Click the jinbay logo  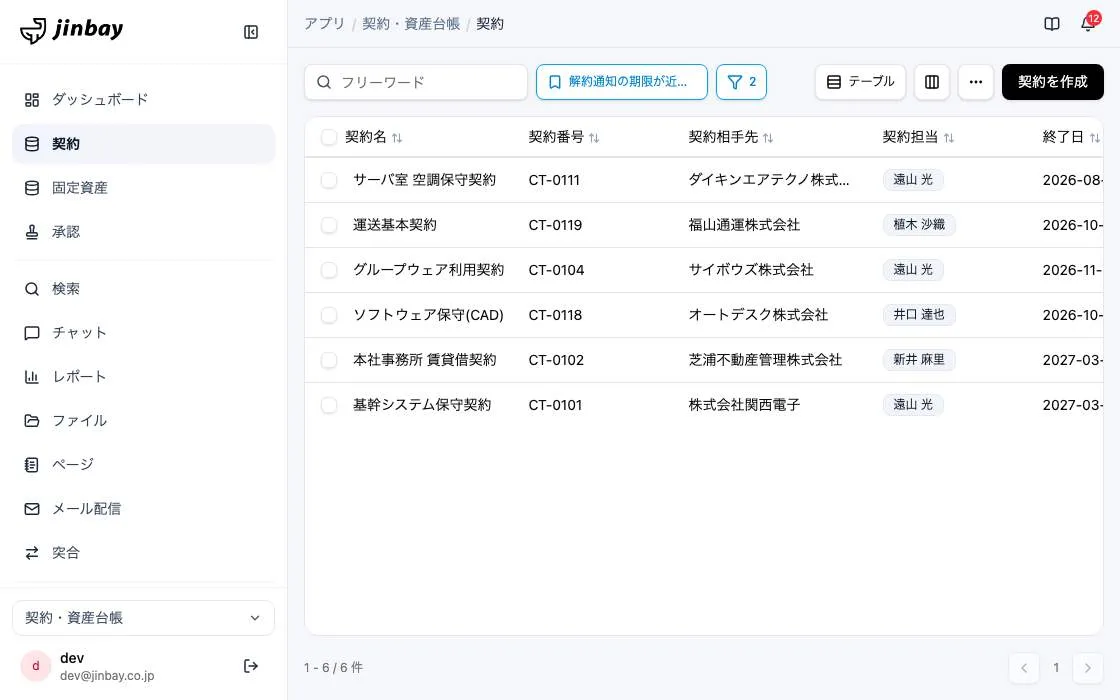tap(71, 30)
